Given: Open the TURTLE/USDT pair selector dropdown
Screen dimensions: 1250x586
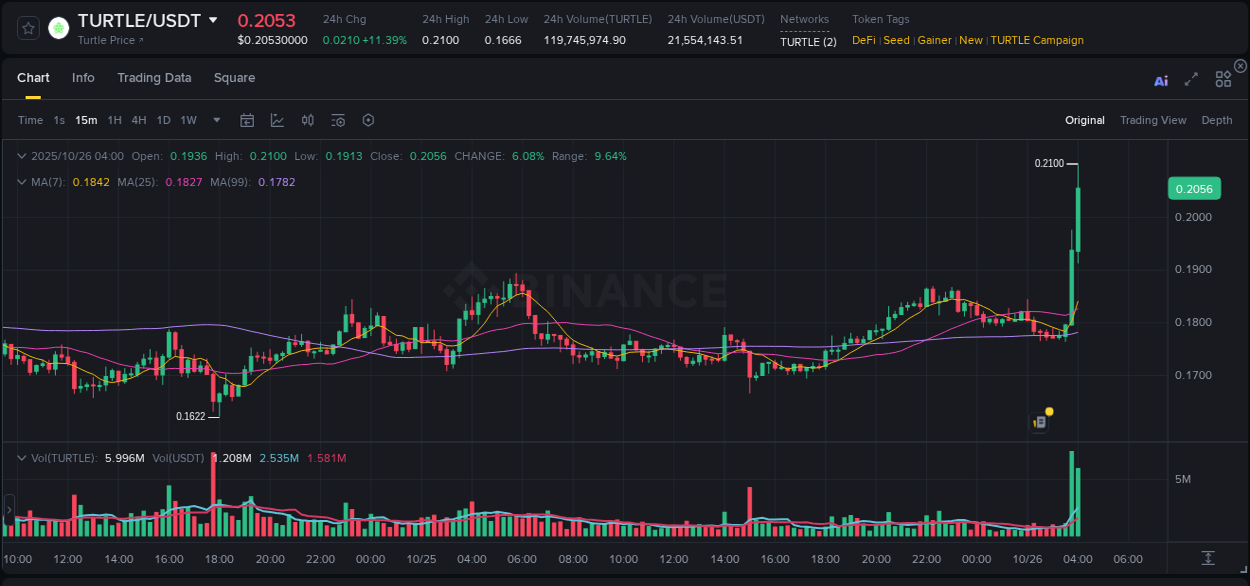Looking at the screenshot, I should (x=213, y=19).
